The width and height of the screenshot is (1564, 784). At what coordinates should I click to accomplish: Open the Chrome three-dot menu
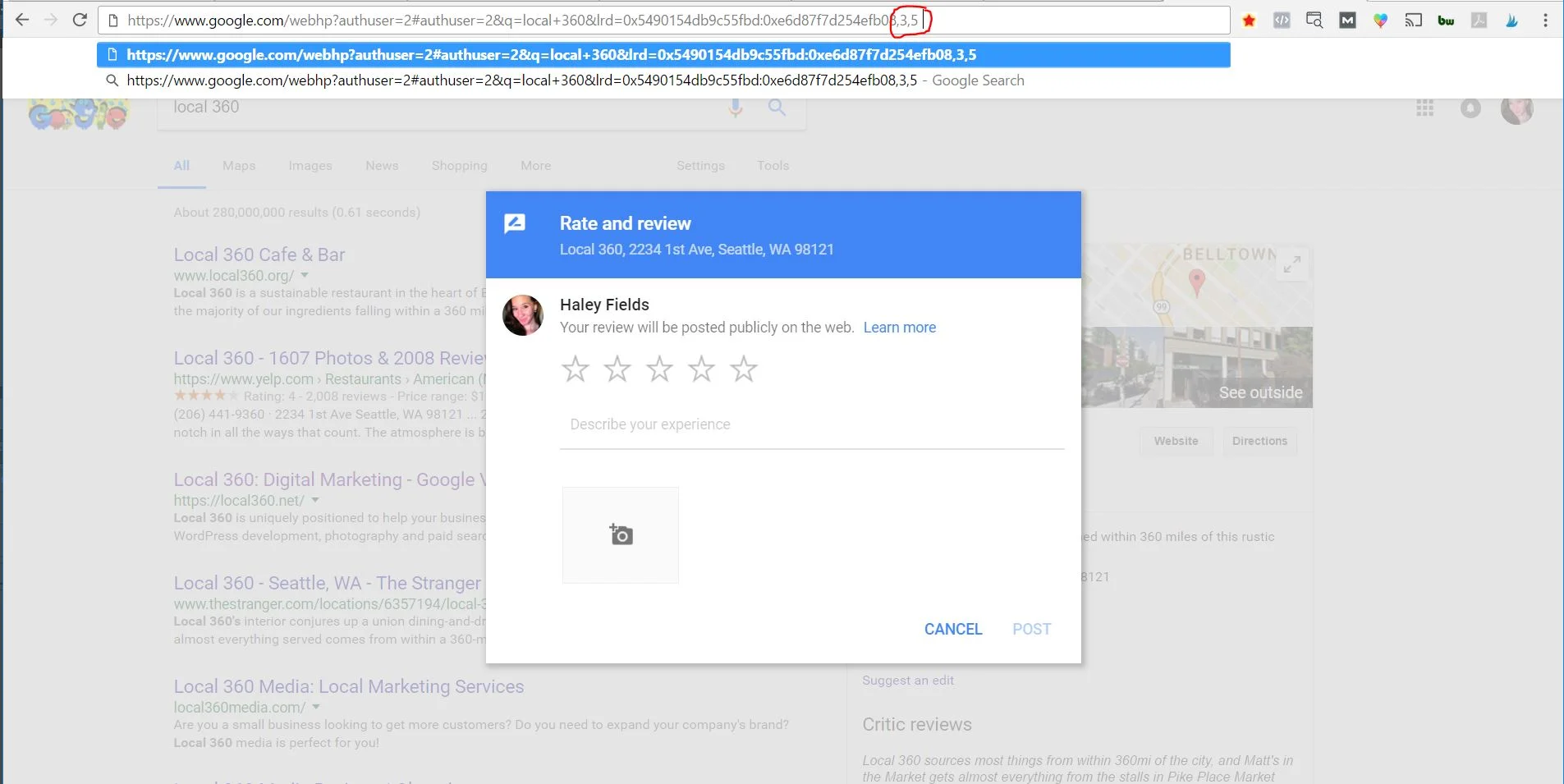click(x=1545, y=21)
